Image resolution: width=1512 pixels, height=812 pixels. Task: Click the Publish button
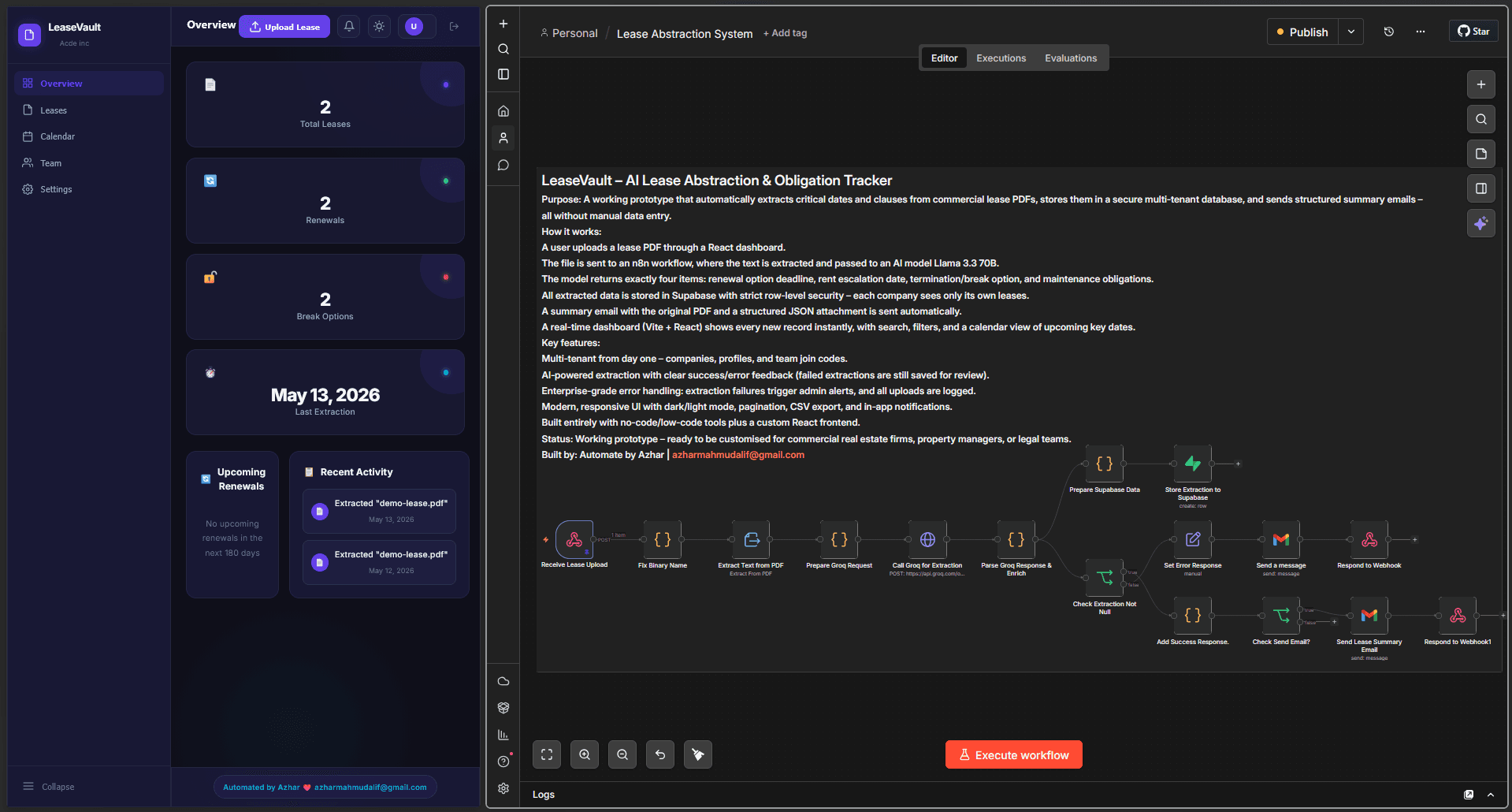pyautogui.click(x=1302, y=32)
